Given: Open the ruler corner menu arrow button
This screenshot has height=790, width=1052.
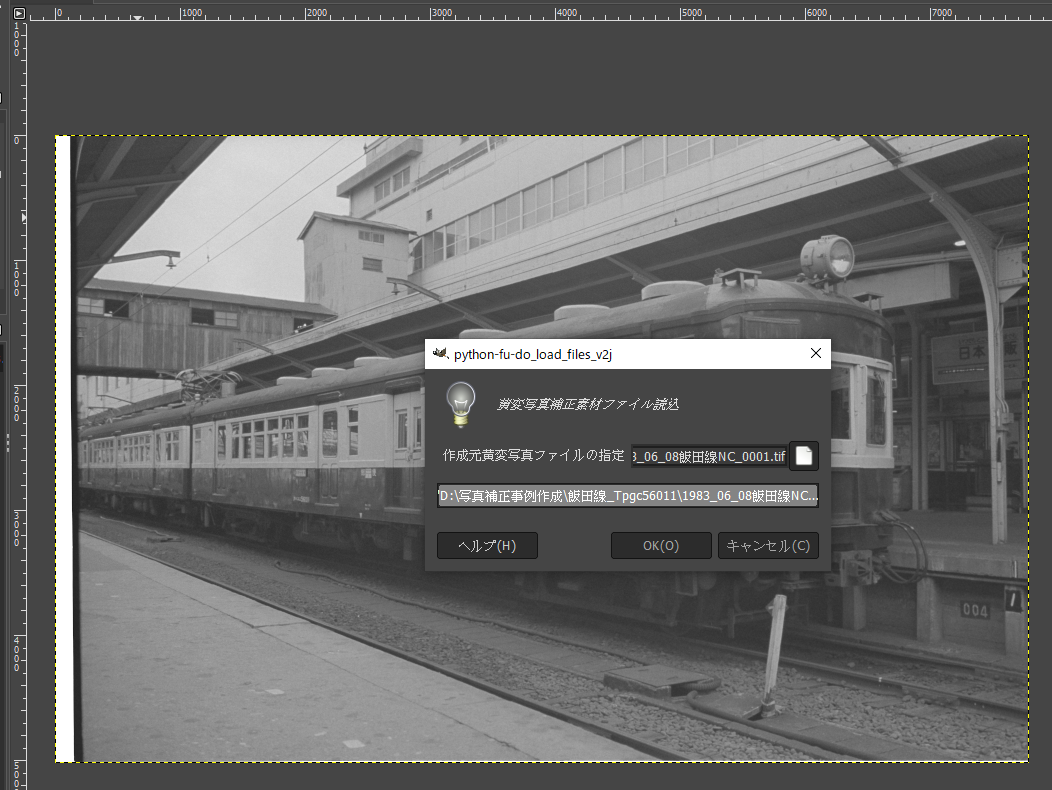Looking at the screenshot, I should [19, 13].
